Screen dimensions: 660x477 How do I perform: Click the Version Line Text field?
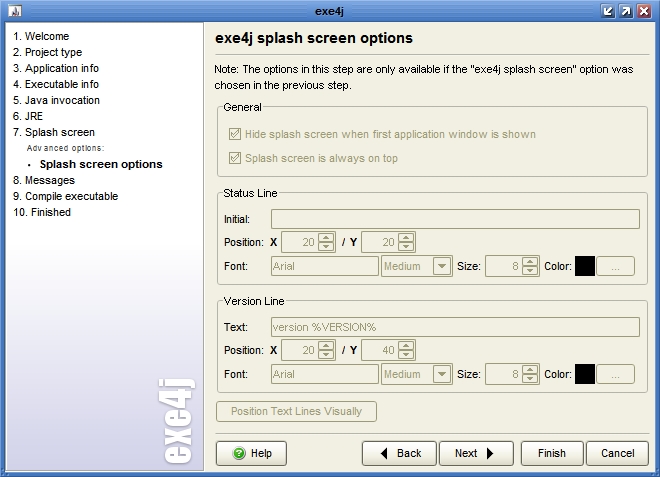pos(455,327)
